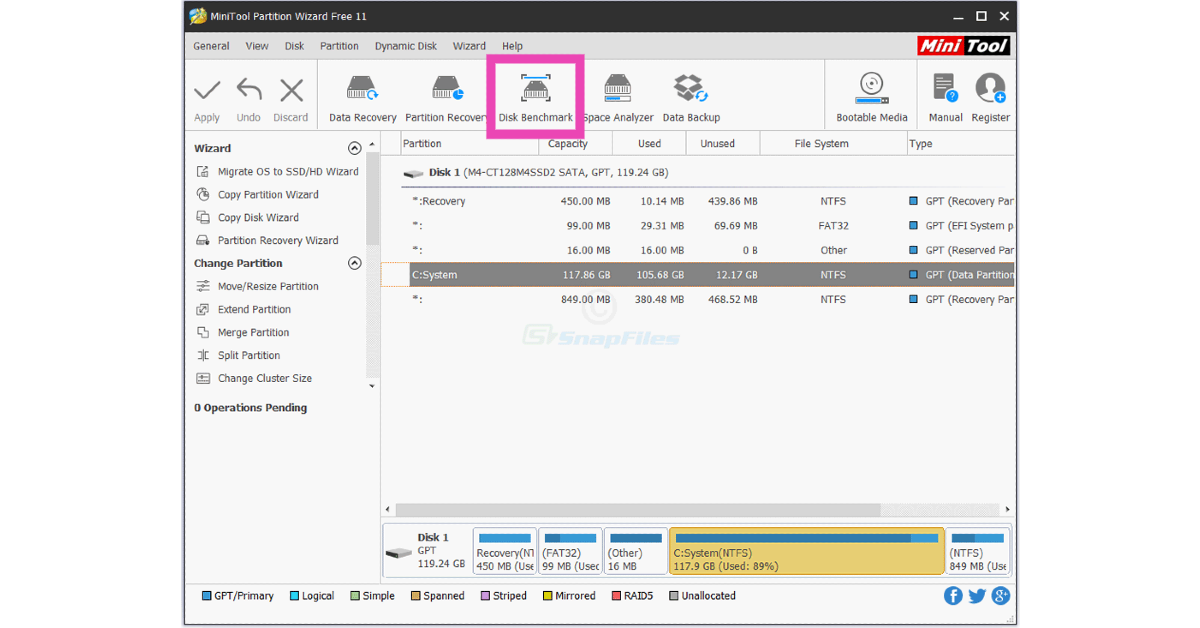Open the Manual icon
1200x628 pixels.
point(945,99)
